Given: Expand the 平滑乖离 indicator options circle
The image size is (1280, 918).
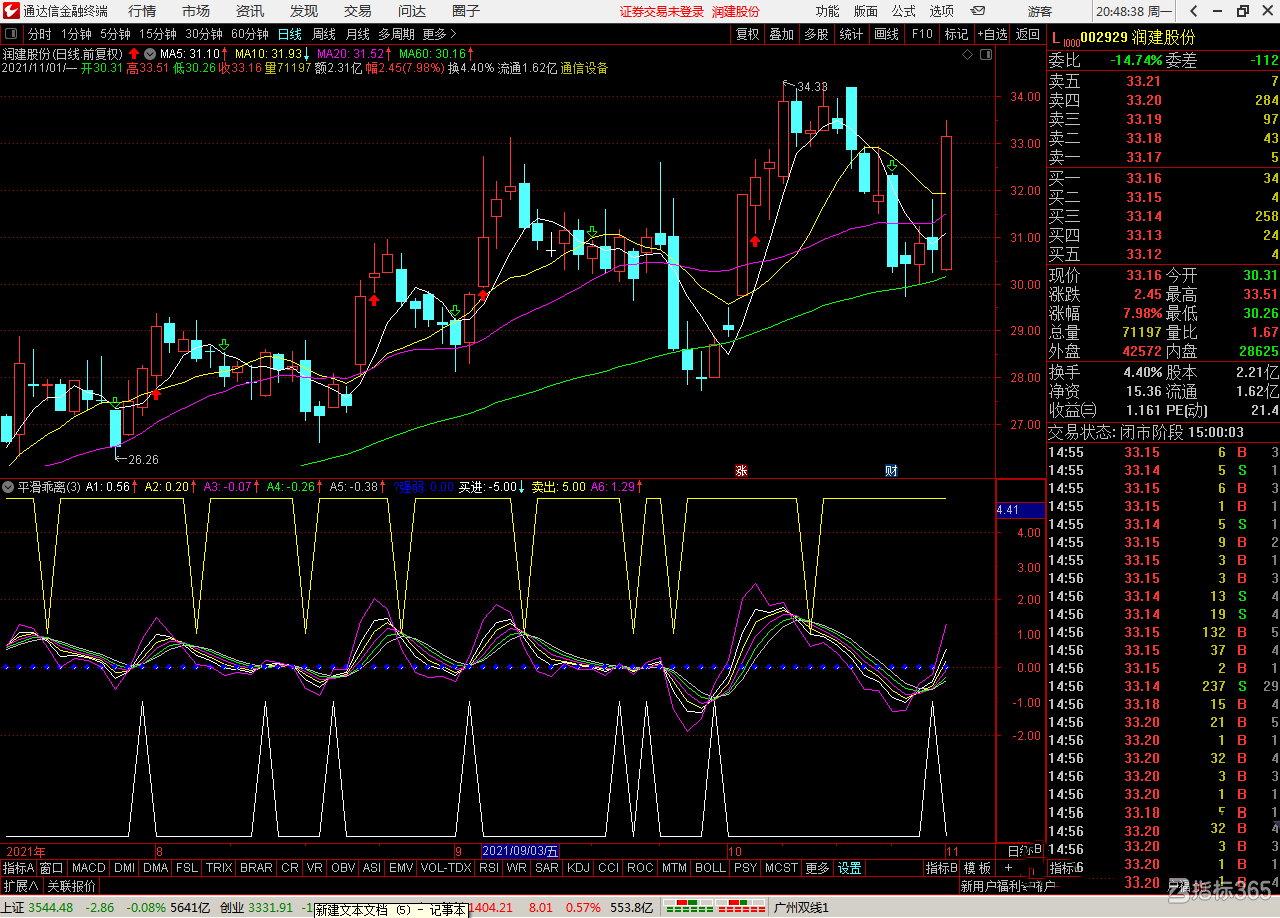Looking at the screenshot, I should 9,487.
